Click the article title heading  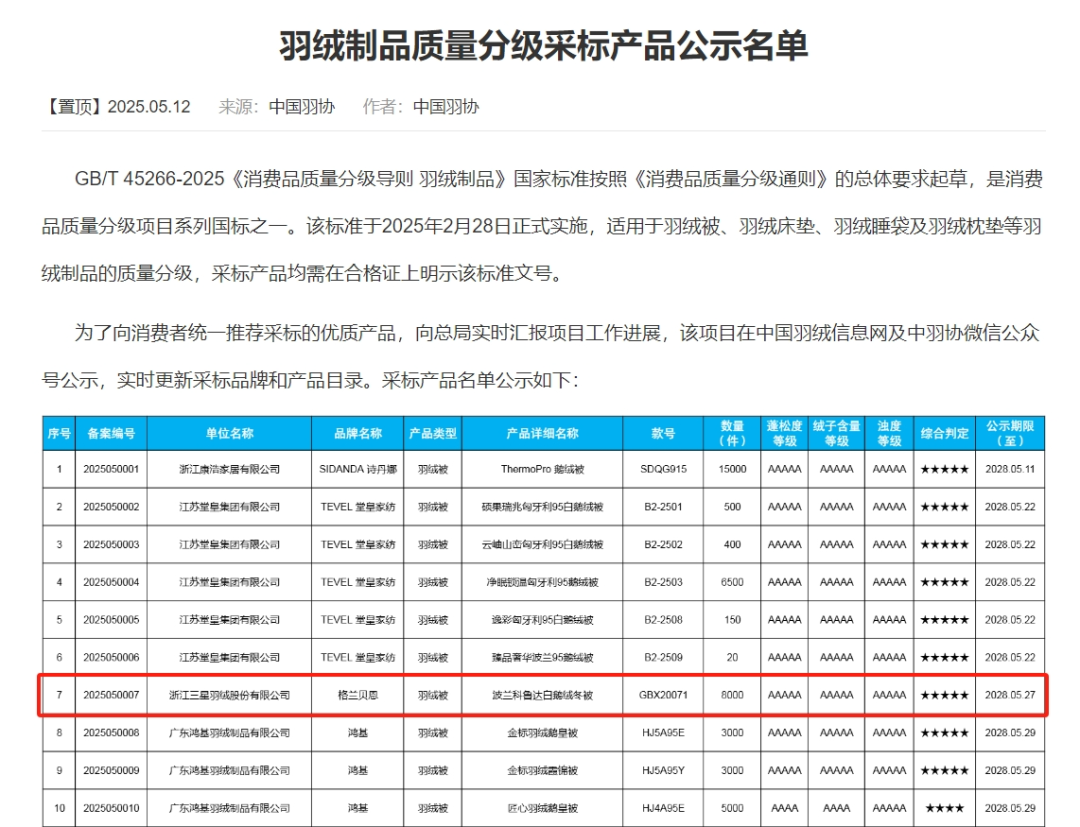pos(543,45)
